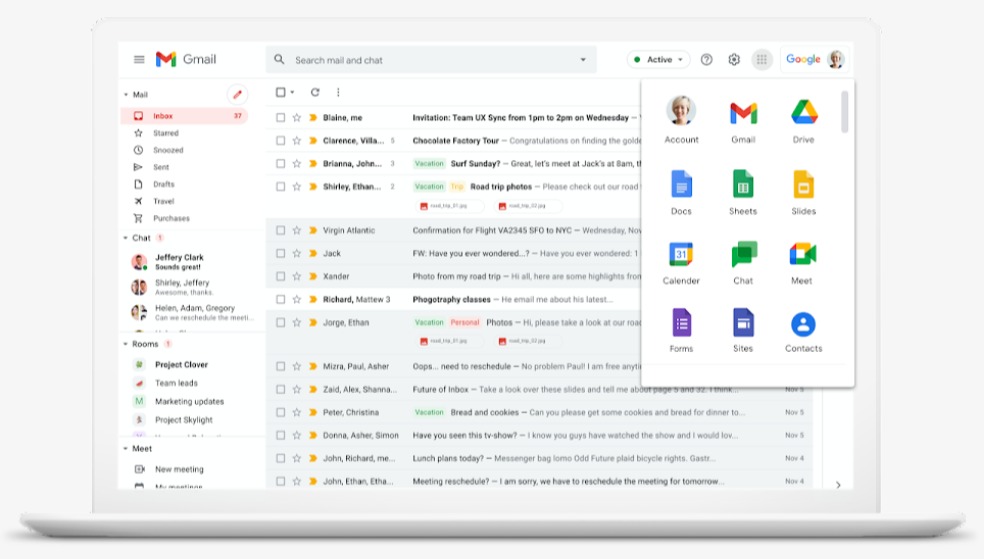
Task: Collapse the Rooms section in the sidebar
Action: (x=126, y=344)
